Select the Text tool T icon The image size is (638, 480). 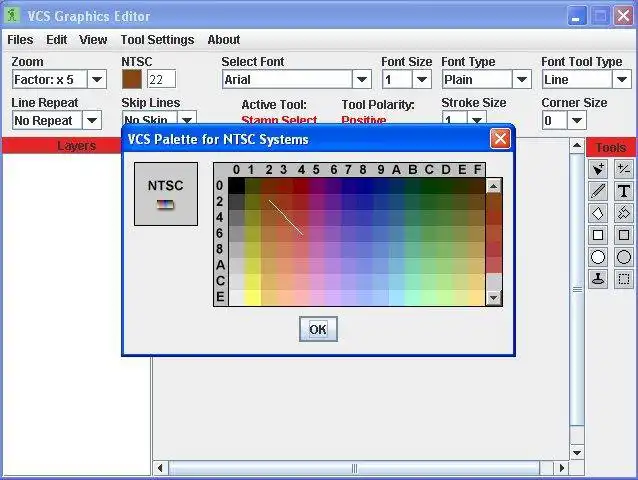pyautogui.click(x=624, y=191)
